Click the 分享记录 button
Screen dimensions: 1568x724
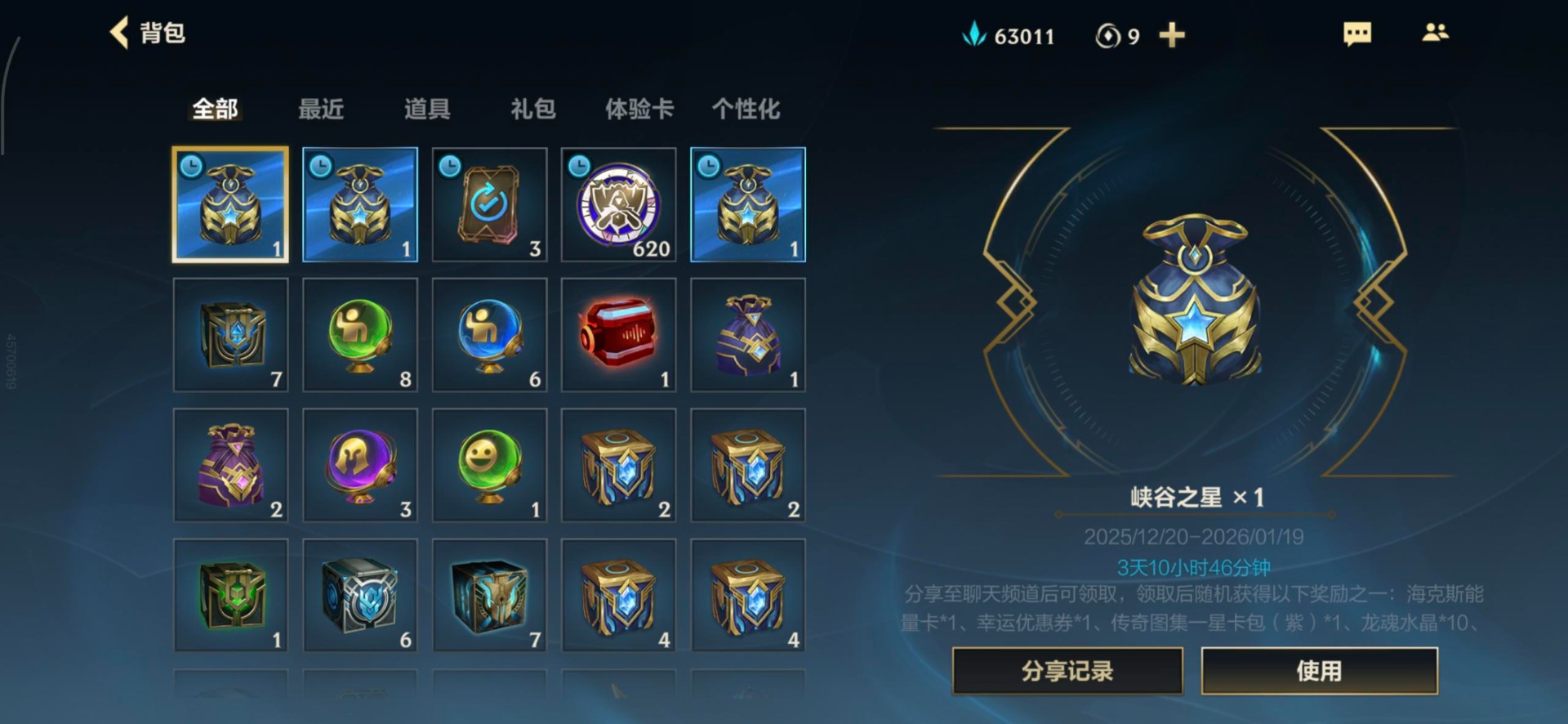click(1067, 671)
